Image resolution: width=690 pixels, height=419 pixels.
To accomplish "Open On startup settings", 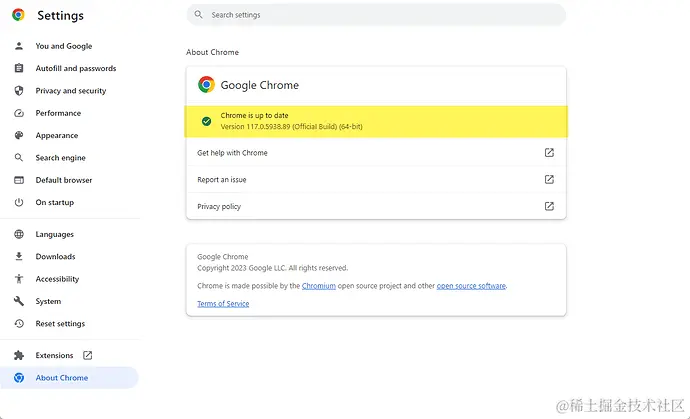I will 55,202.
